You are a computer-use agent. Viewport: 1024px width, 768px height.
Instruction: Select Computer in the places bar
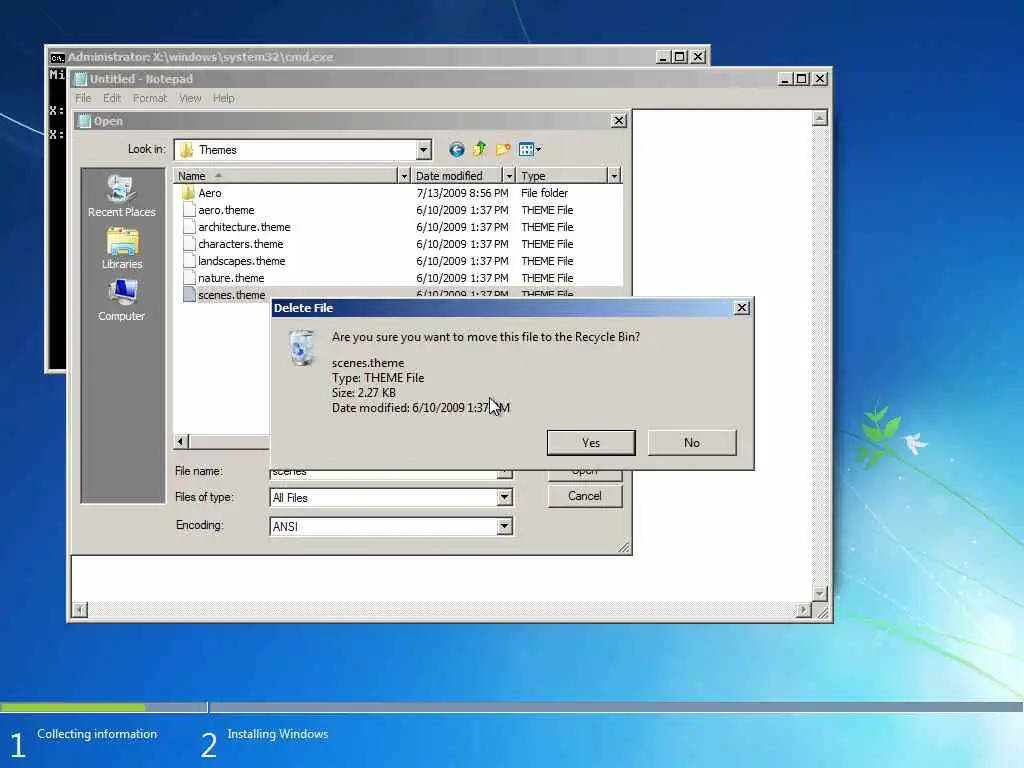(x=122, y=300)
